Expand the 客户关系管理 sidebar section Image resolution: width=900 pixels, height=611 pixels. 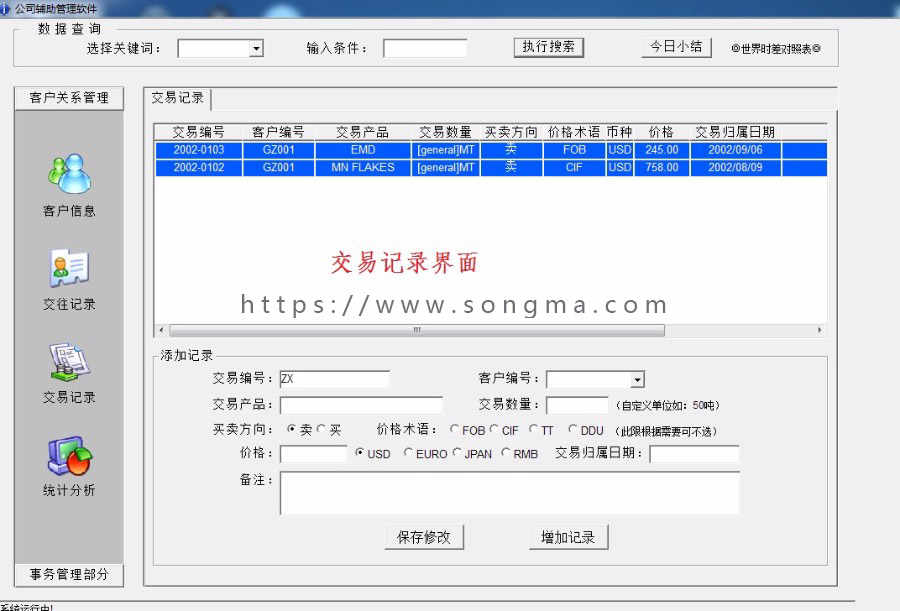click(x=69, y=98)
